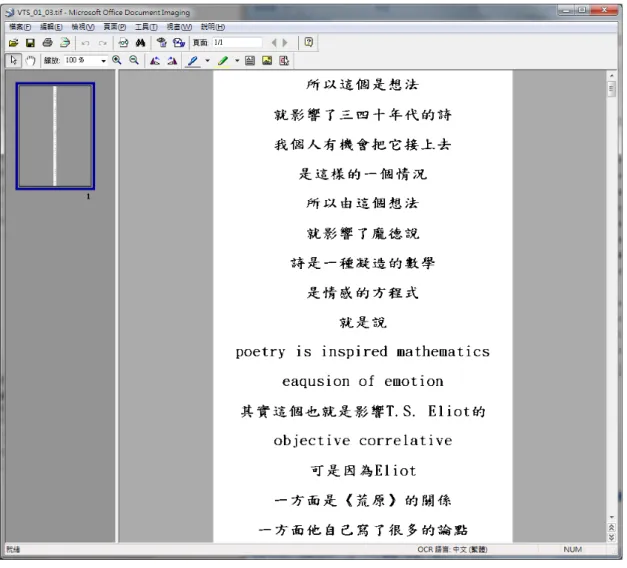Redo the last undone action
This screenshot has height=568, width=627.
click(103, 43)
